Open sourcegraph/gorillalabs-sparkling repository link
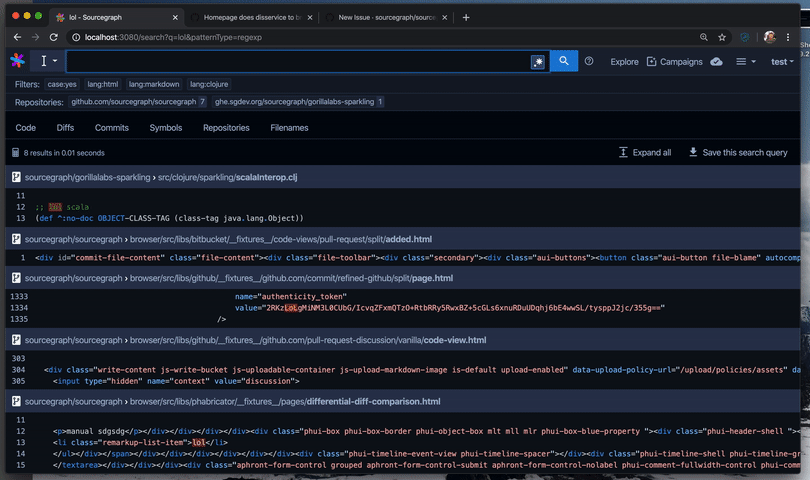This screenshot has height=480, width=810. (x=87, y=177)
